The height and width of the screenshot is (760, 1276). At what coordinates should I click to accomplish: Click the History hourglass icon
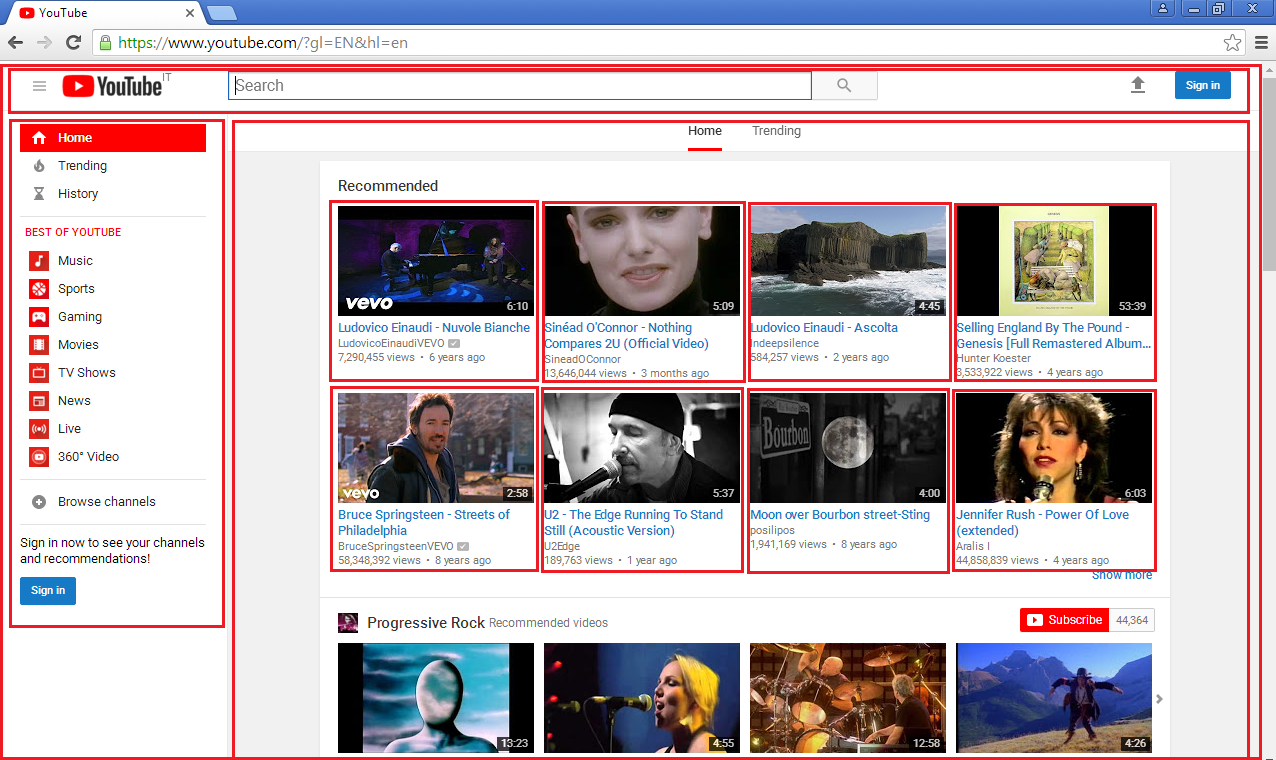(x=39, y=194)
